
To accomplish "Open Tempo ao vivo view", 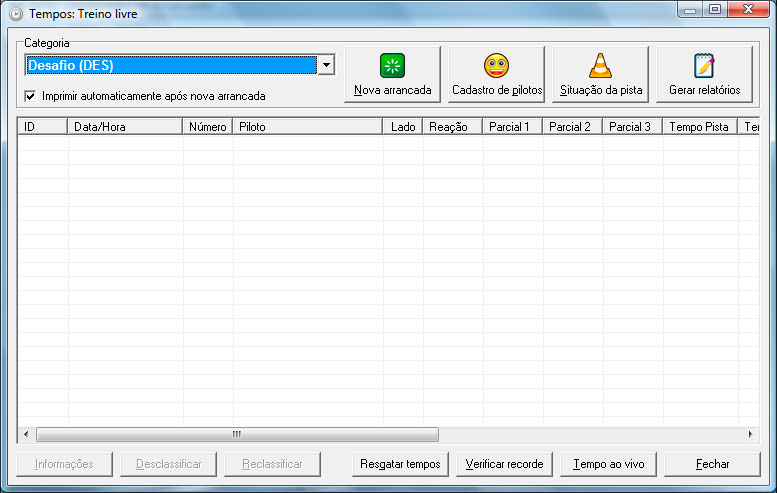I will point(608,464).
